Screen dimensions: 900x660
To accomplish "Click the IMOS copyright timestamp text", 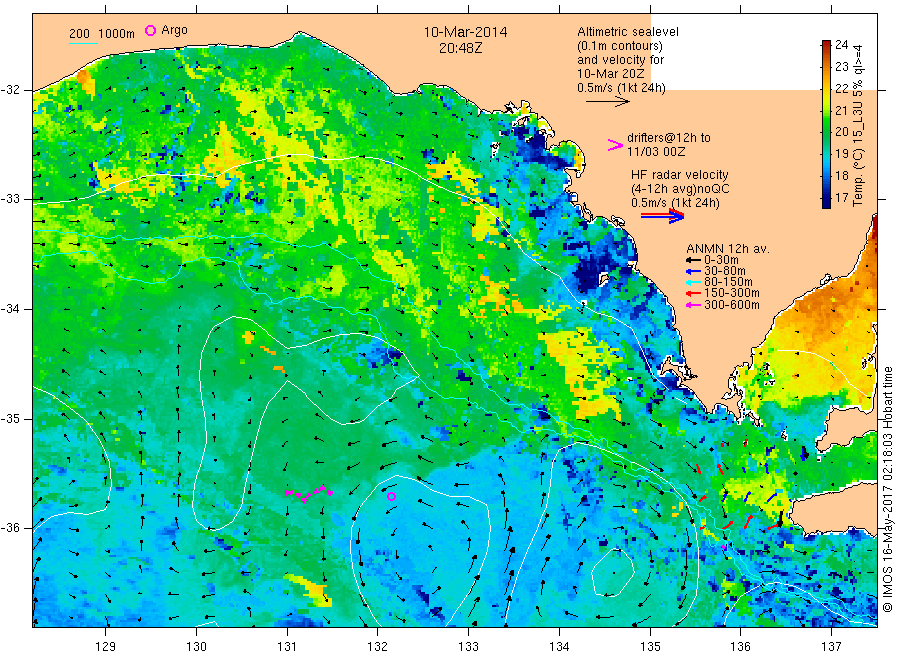I will pos(888,489).
